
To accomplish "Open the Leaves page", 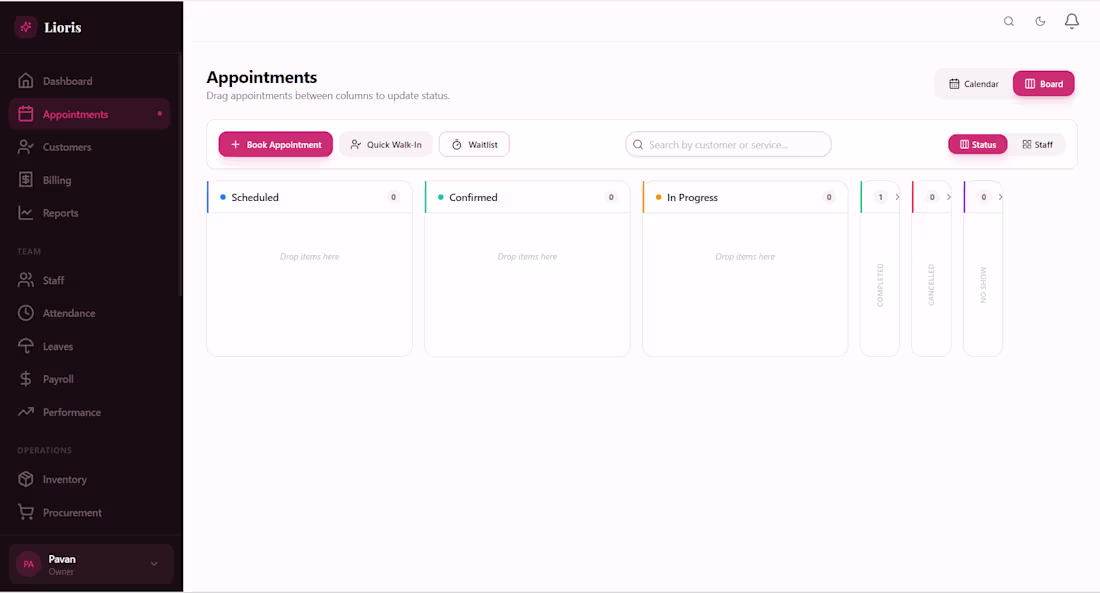I will [90, 346].
